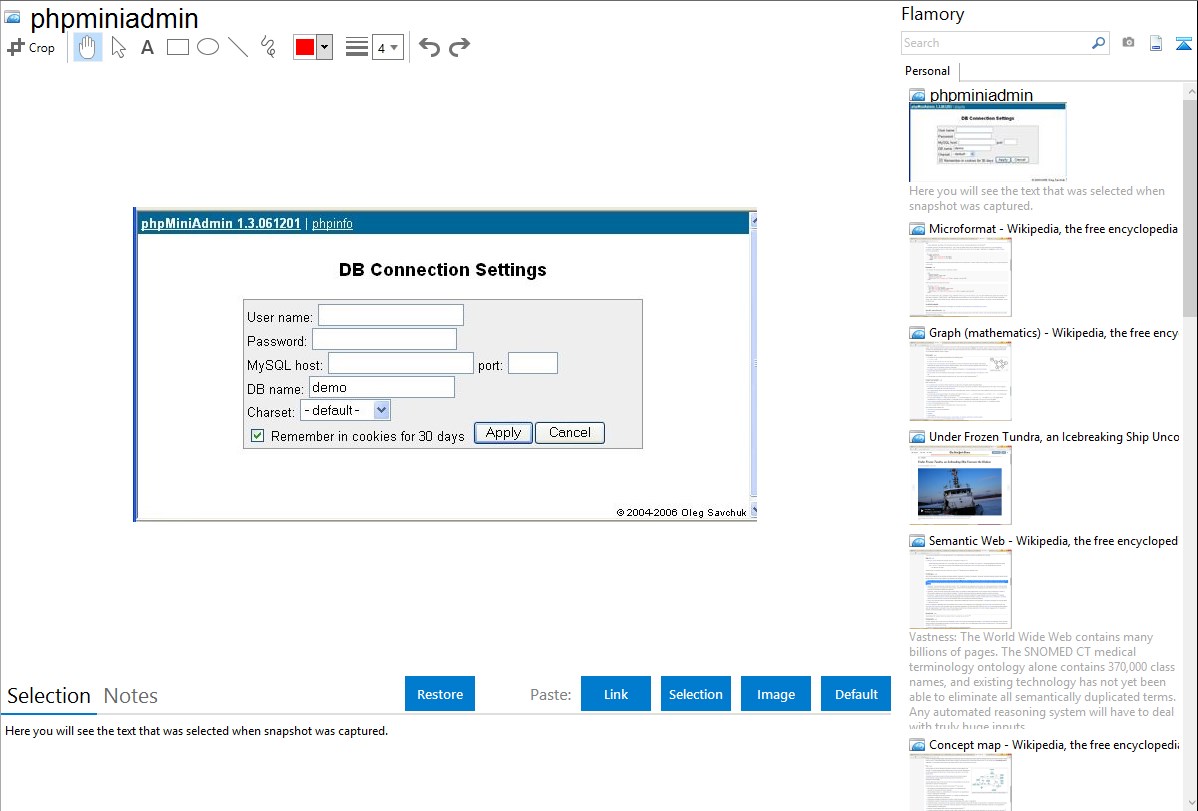The width and height of the screenshot is (1198, 811).
Task: Select the straight line tool
Action: tap(238, 47)
